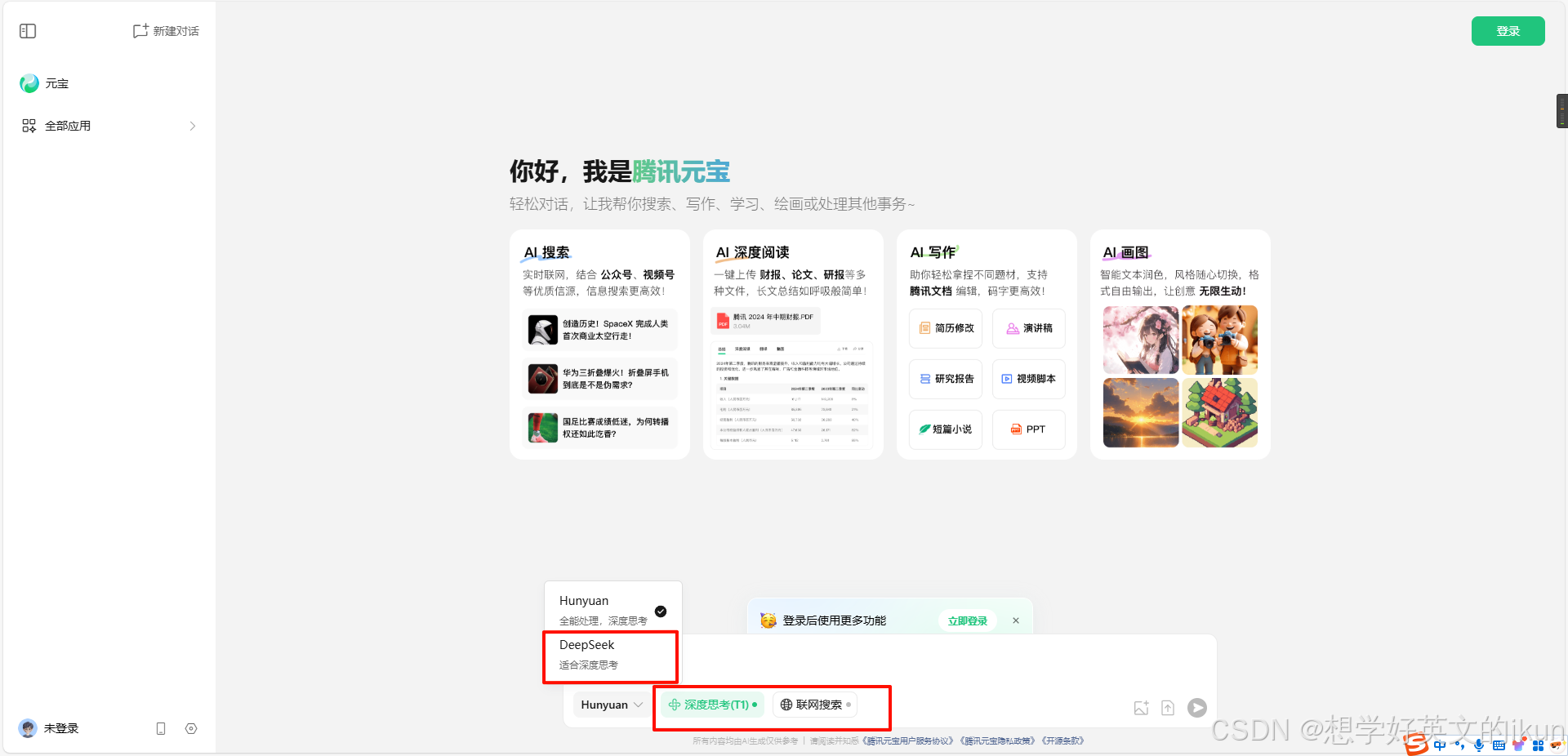
Task: Choose the 视频脚本 writing template
Action: coord(1029,379)
